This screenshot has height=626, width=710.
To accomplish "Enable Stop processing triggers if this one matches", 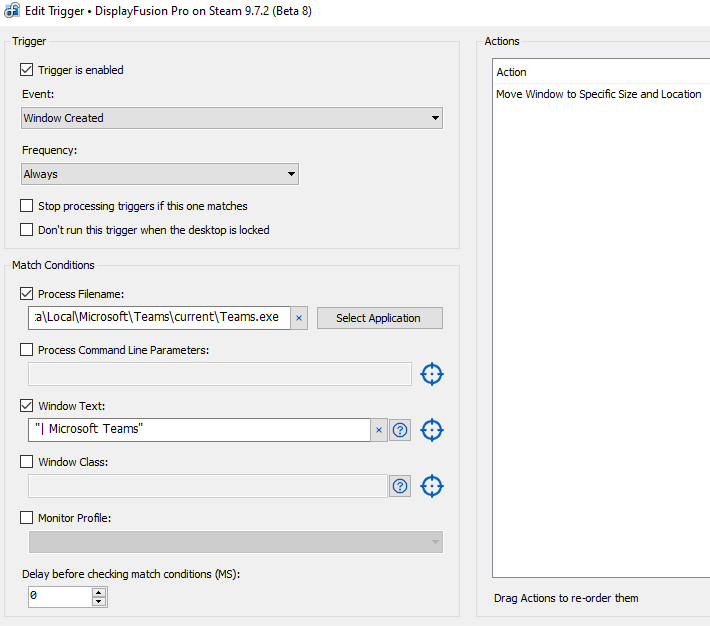I will [x=27, y=206].
